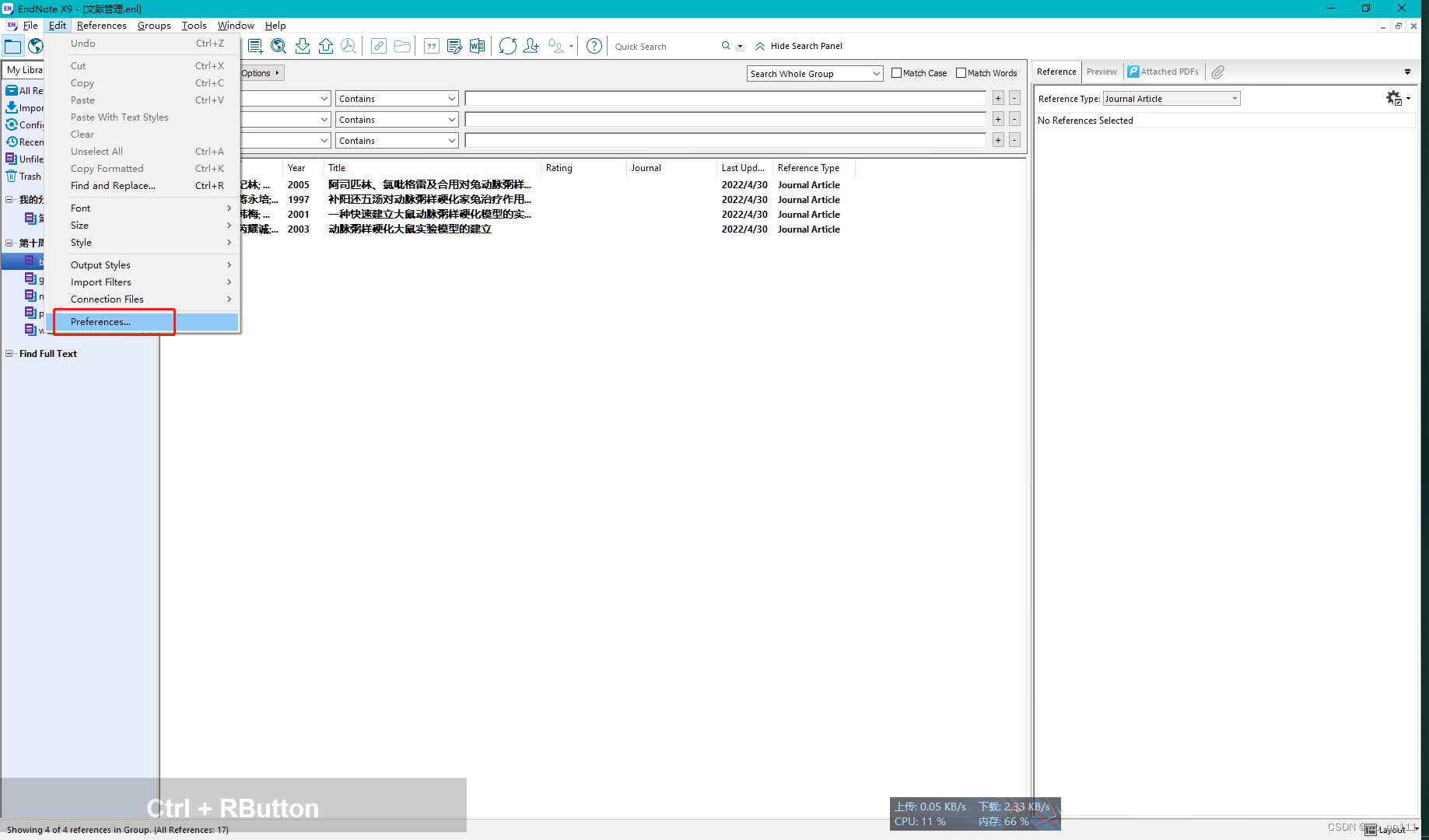The width and height of the screenshot is (1429, 840).
Task: Click the Export upload-arrow icon
Action: tap(326, 46)
